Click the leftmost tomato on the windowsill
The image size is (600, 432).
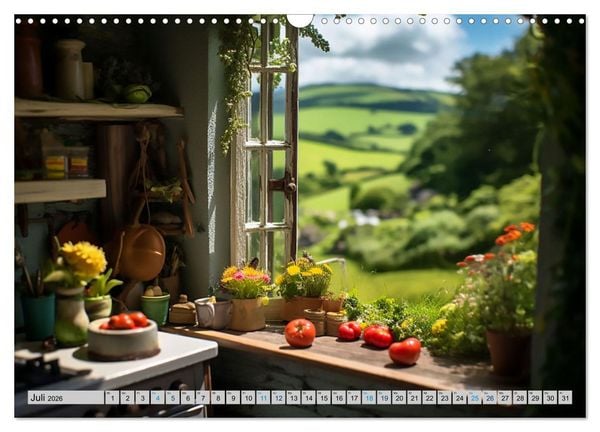coord(300,333)
